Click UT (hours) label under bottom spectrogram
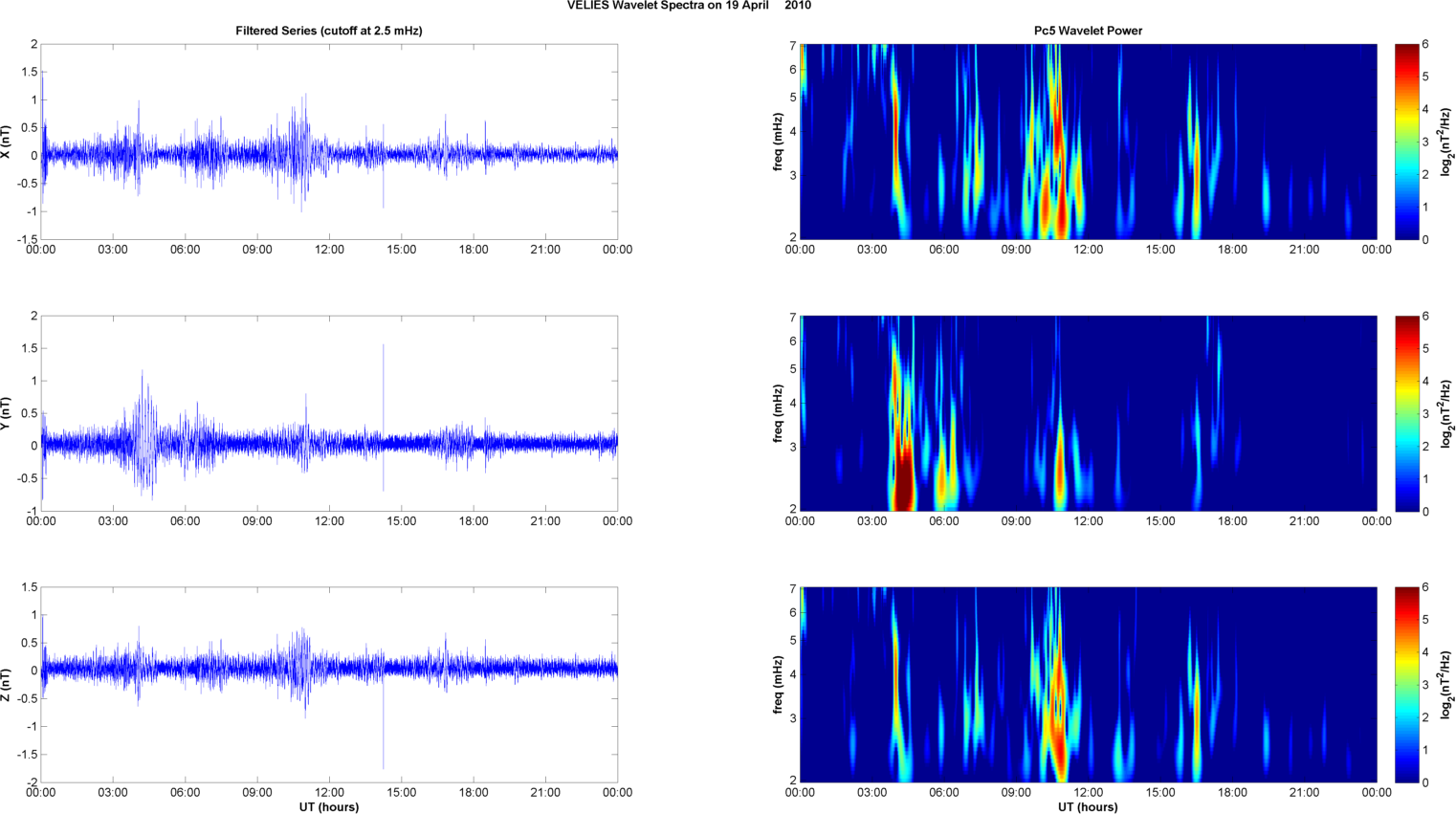This screenshot has height=814, width=1456. (x=1088, y=807)
